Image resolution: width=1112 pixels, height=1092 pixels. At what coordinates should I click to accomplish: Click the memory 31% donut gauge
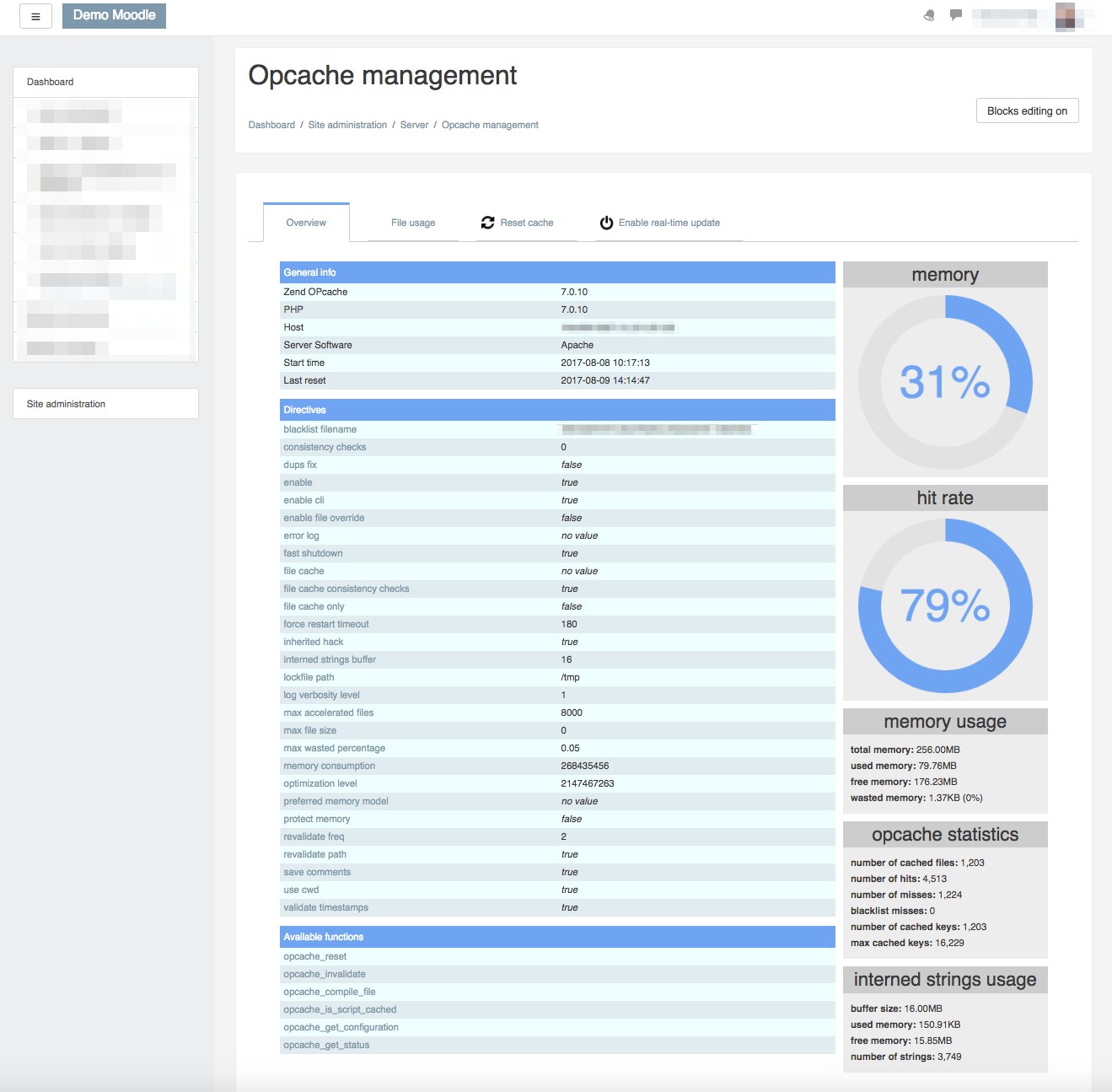pyautogui.click(x=945, y=382)
